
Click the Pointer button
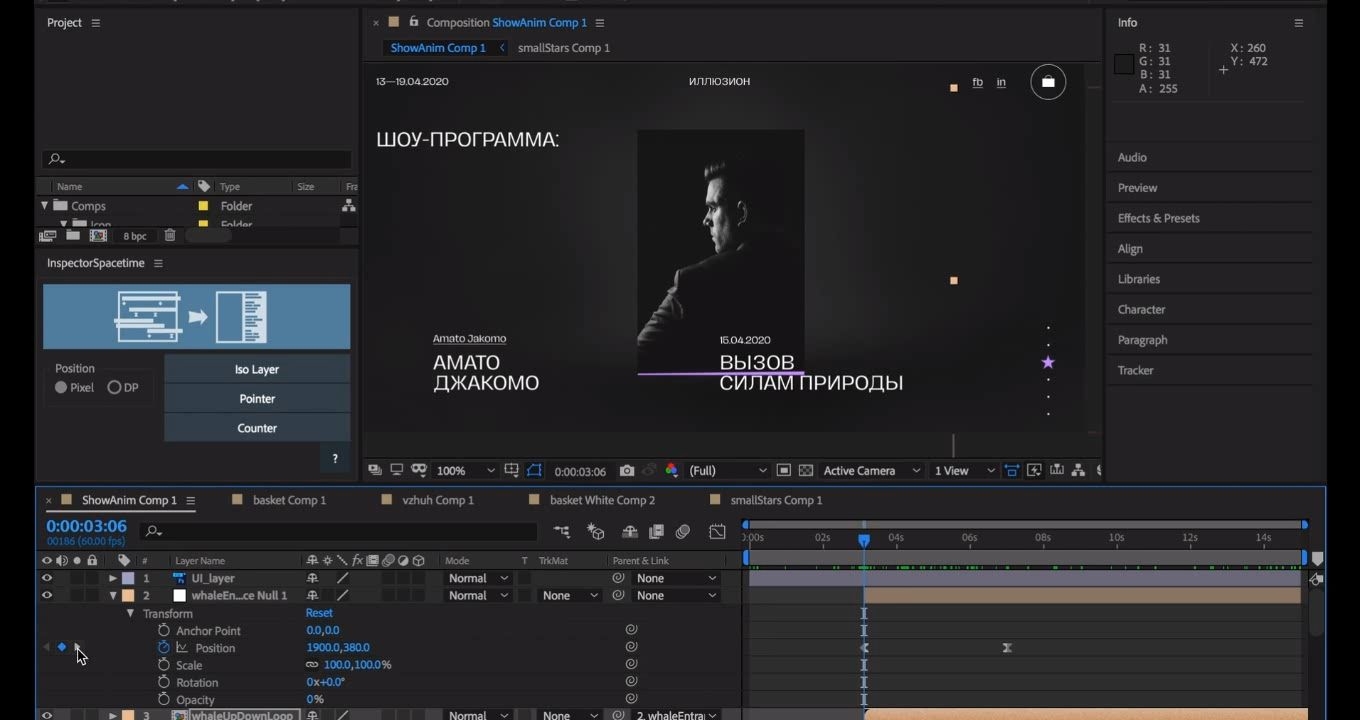click(257, 398)
